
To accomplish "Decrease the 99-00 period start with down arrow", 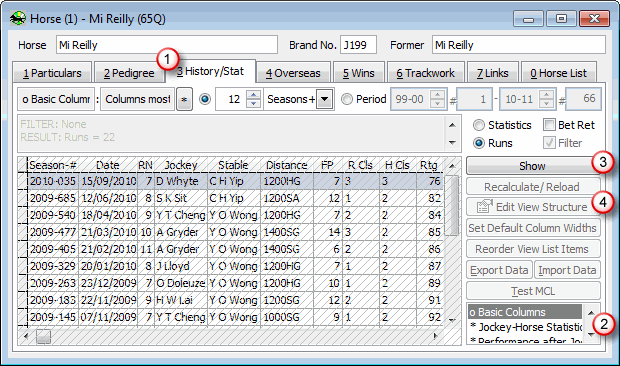I will [437, 104].
